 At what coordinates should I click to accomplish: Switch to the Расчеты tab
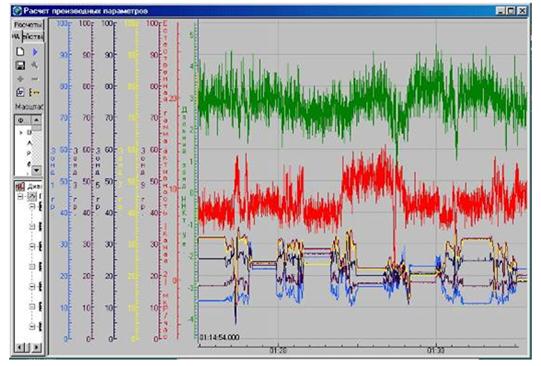(28, 25)
